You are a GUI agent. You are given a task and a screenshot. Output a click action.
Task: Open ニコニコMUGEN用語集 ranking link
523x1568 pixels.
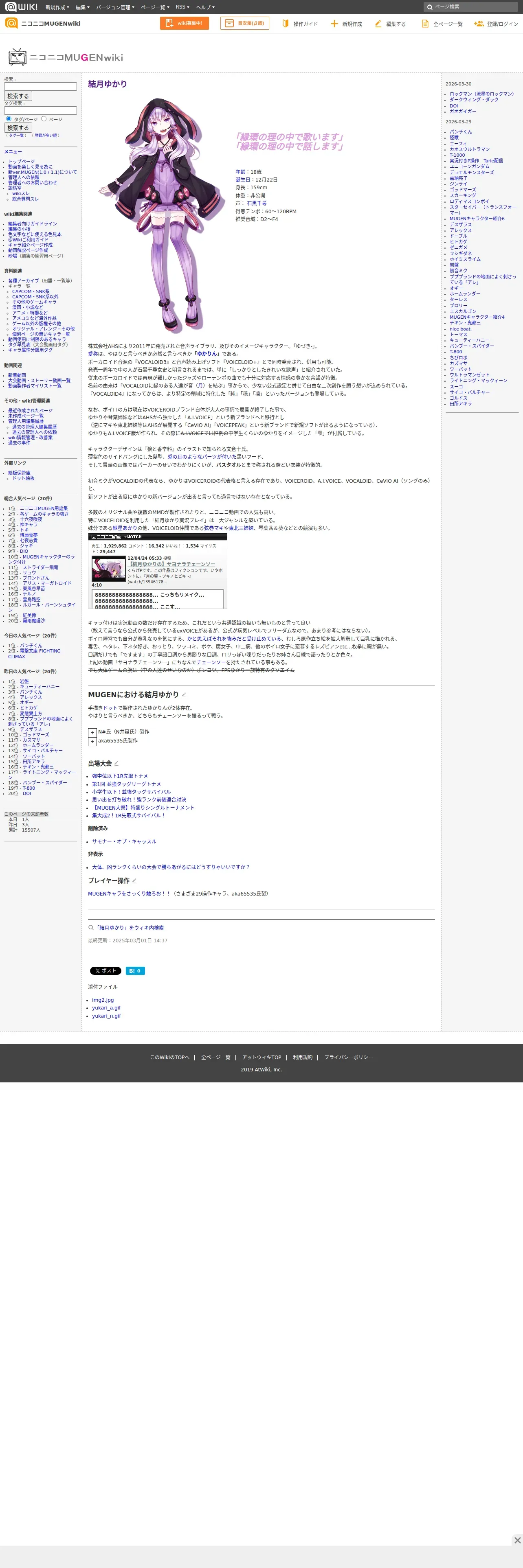[44, 508]
